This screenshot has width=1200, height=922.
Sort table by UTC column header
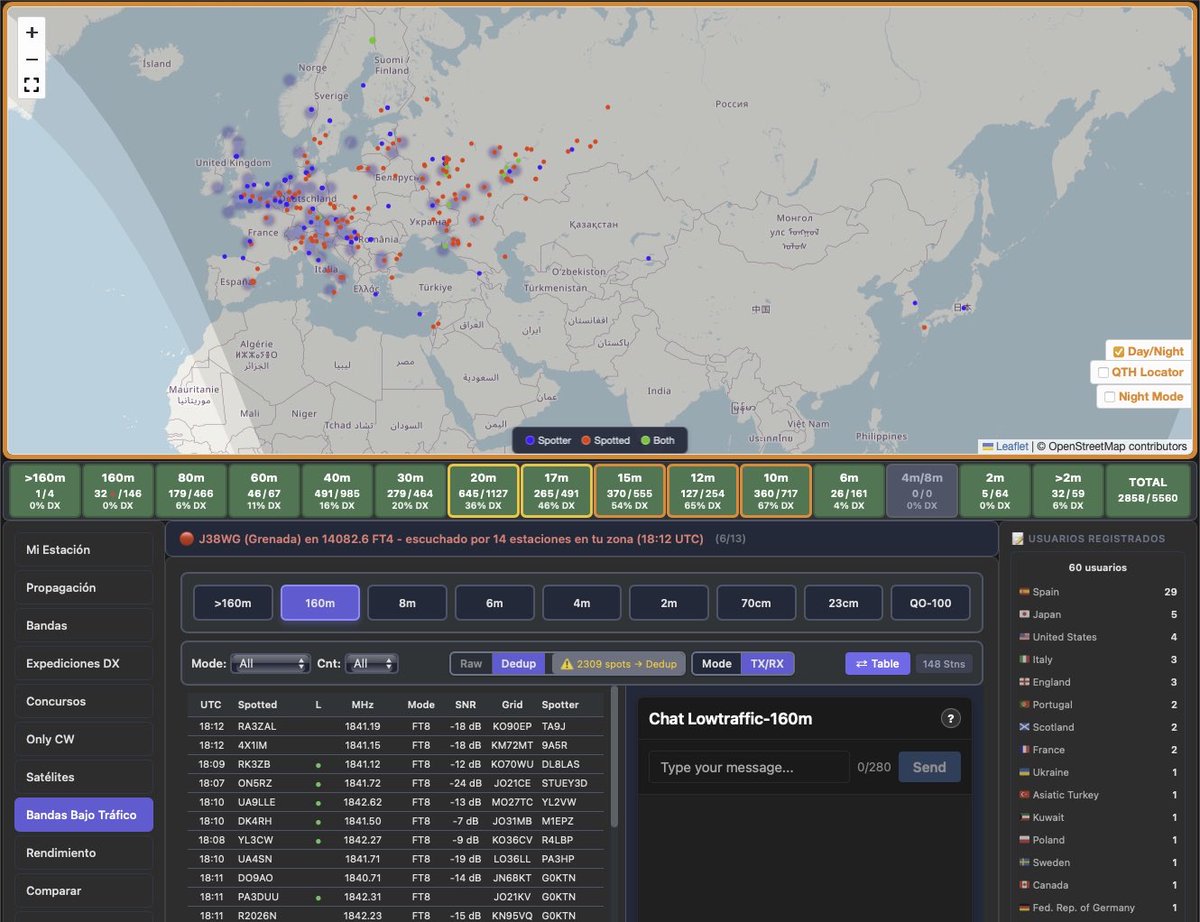211,705
